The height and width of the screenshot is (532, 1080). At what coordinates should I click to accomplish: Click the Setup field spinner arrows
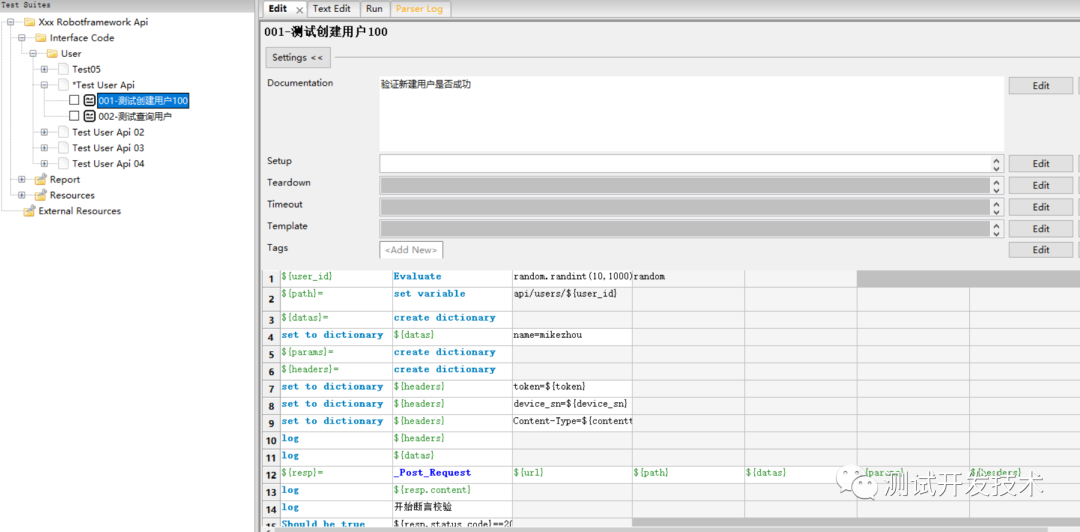point(997,163)
